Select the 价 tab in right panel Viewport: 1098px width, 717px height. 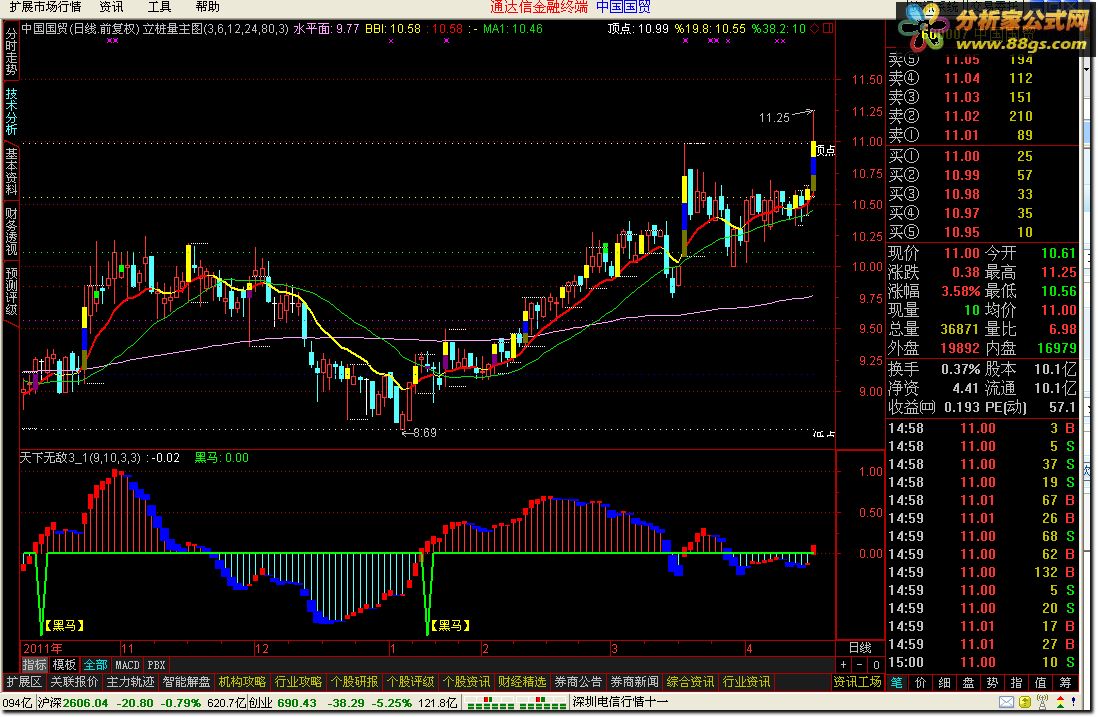920,683
